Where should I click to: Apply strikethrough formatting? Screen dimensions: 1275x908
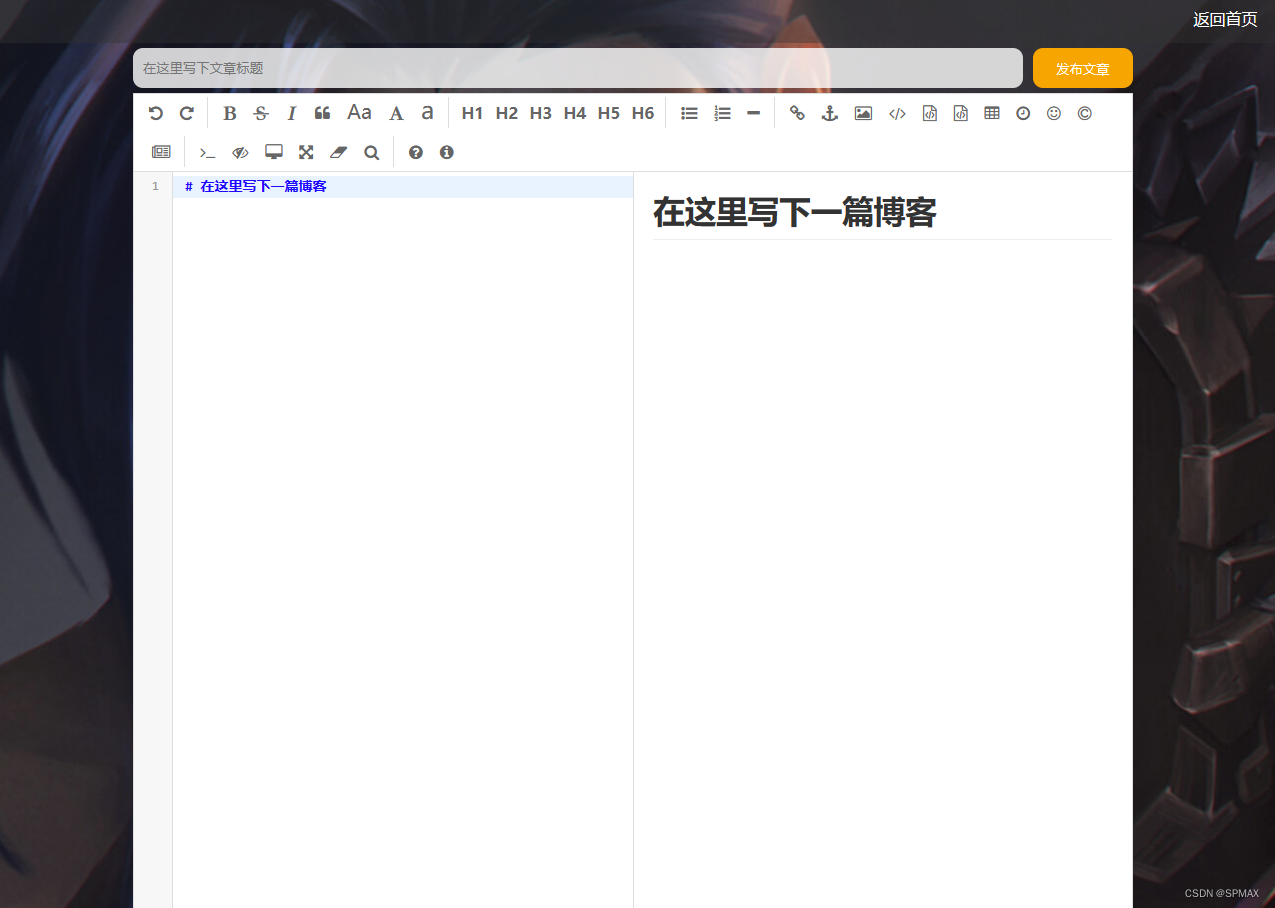pos(261,113)
